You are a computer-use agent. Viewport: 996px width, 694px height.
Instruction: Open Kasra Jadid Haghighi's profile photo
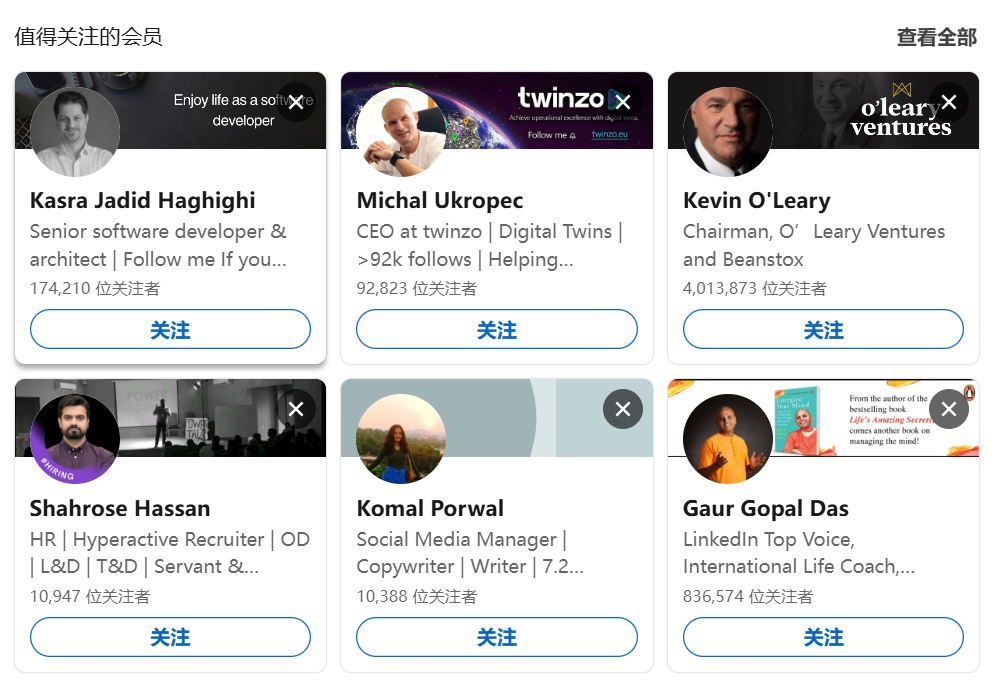pyautogui.click(x=75, y=131)
